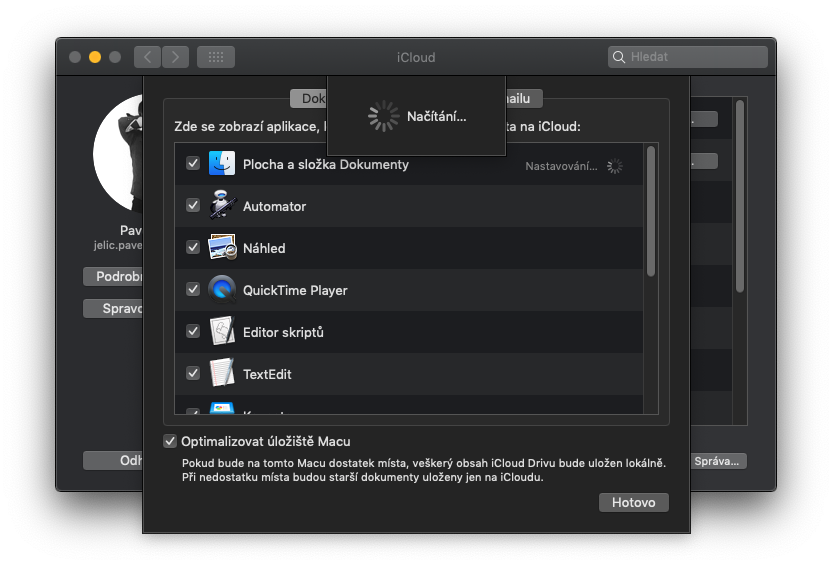Show all preferences grid button

click(216, 57)
